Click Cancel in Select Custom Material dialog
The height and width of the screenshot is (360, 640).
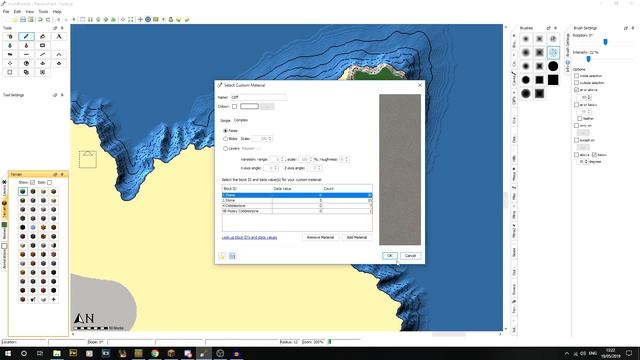[410, 256]
